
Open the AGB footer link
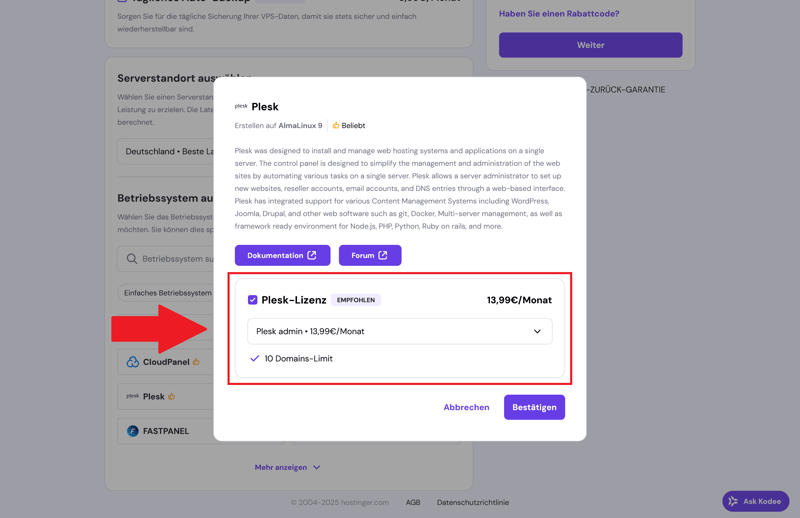coord(413,502)
